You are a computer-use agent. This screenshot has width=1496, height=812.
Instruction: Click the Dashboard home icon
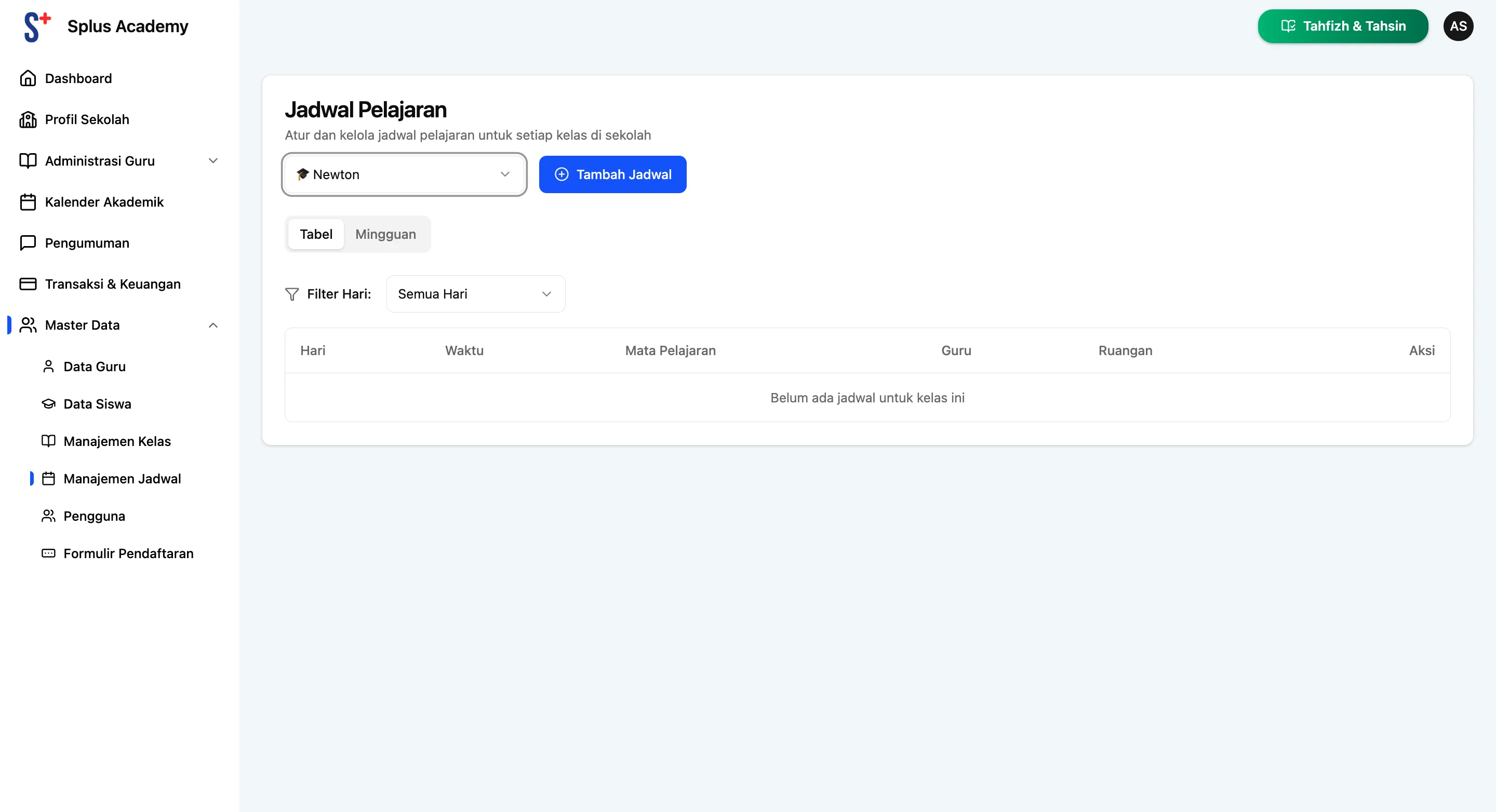pyautogui.click(x=28, y=78)
